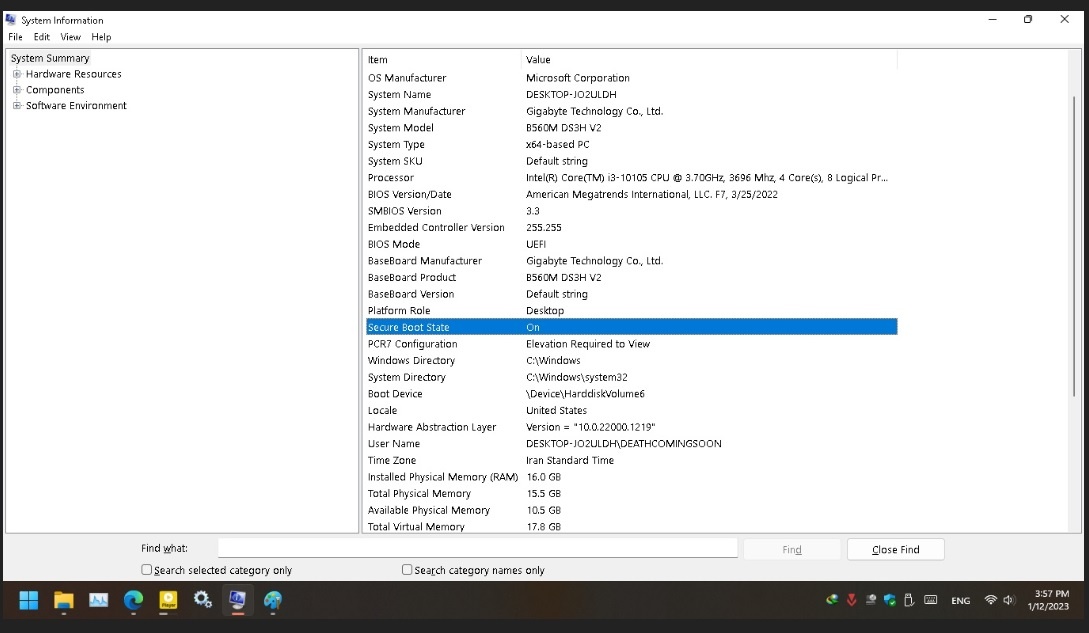Image resolution: width=1089 pixels, height=633 pixels.
Task: Select Components tree label
Action: click(55, 90)
